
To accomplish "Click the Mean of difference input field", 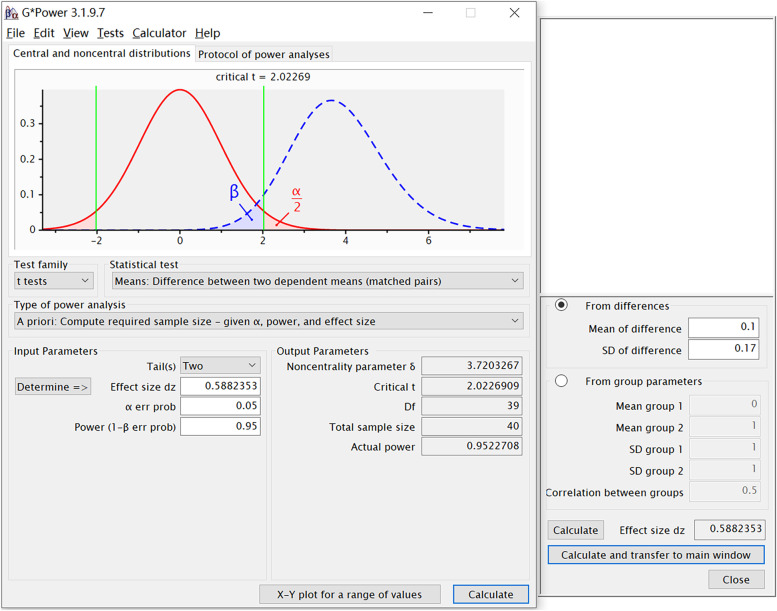I will [723, 328].
